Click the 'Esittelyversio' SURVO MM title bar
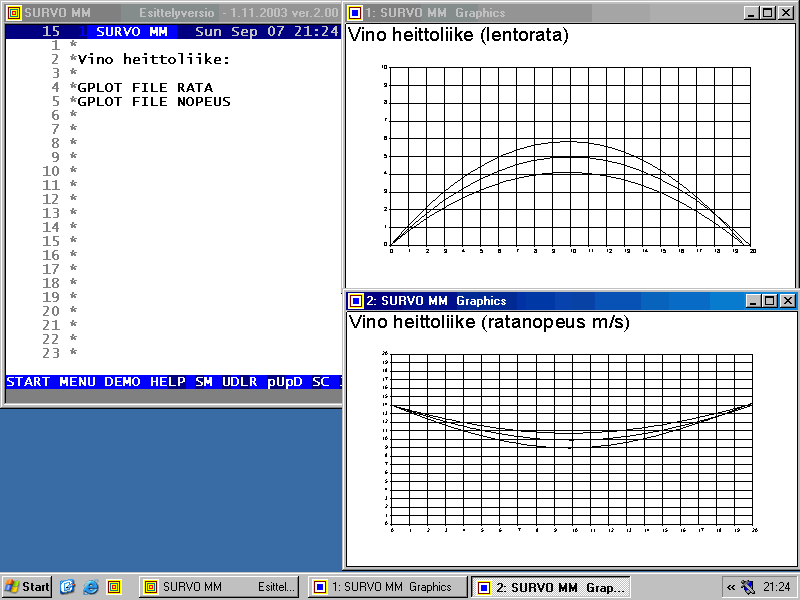Screen dimensions: 800x600 pos(172,13)
